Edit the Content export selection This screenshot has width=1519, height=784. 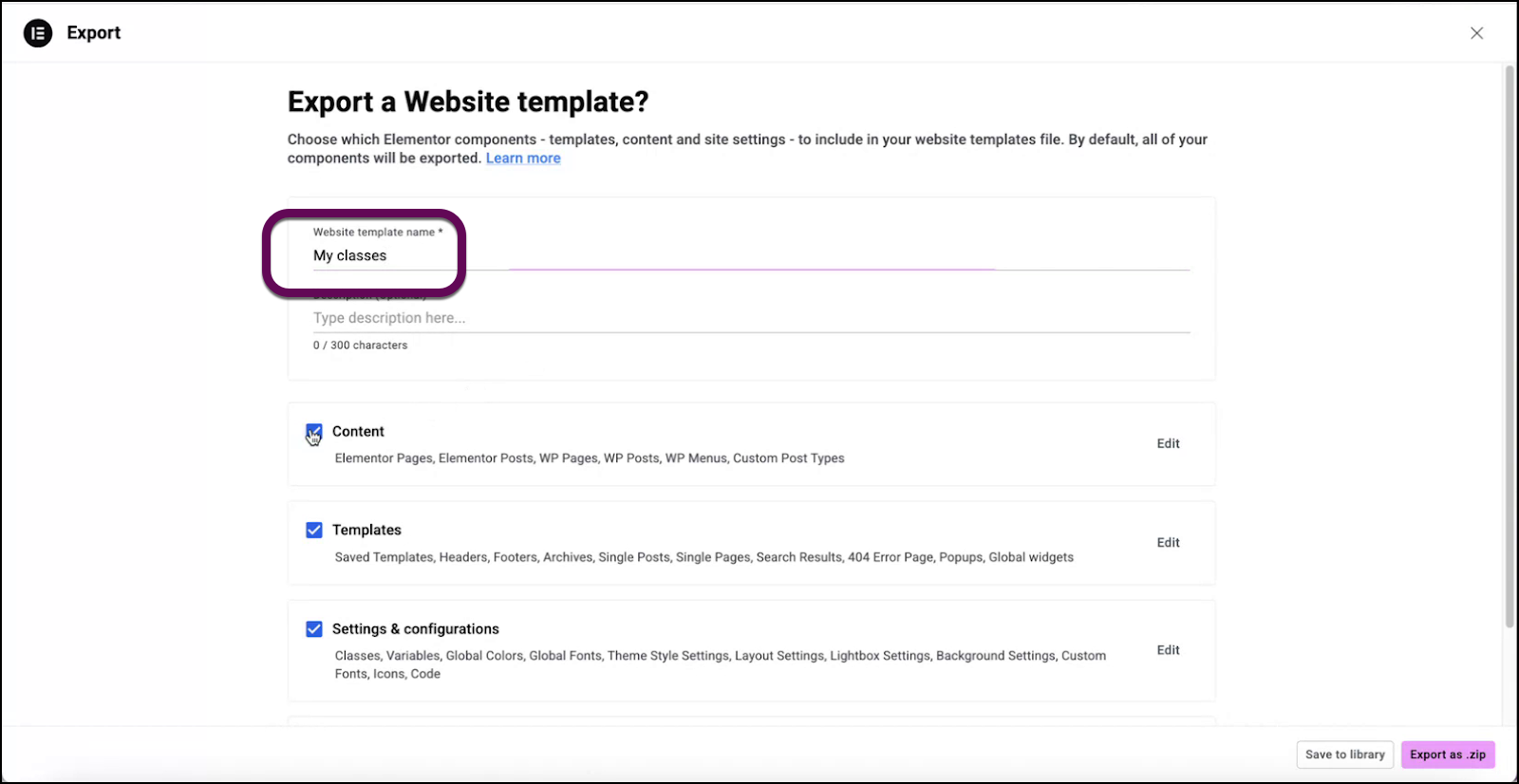[x=1168, y=443]
